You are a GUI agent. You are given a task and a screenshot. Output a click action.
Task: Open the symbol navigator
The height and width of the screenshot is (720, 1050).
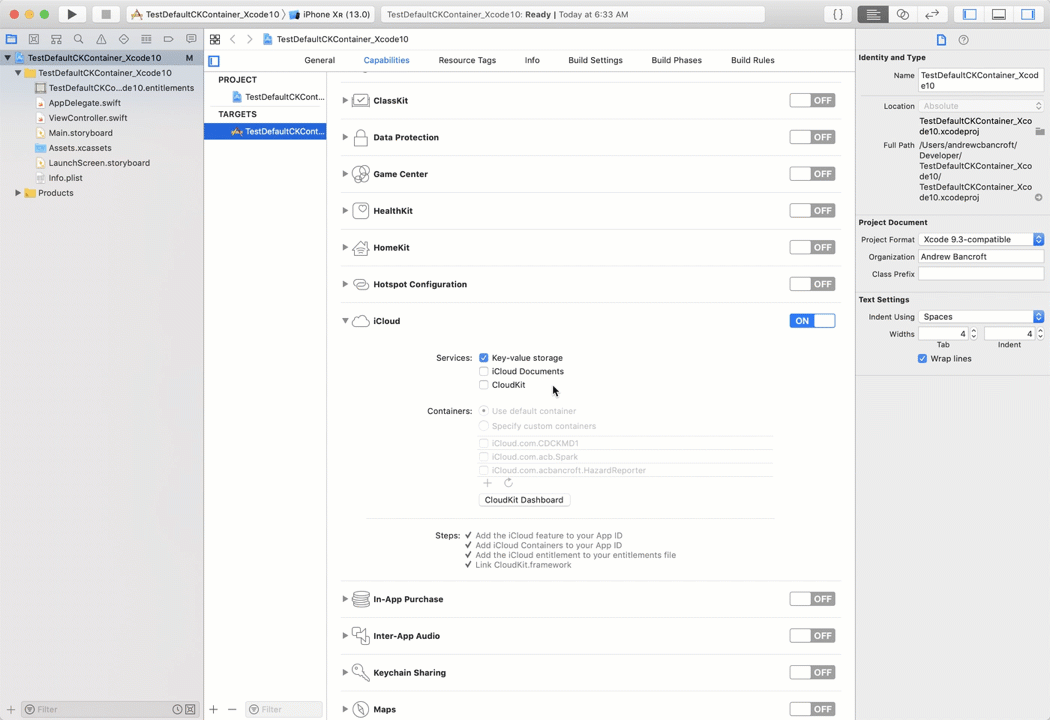(x=56, y=39)
